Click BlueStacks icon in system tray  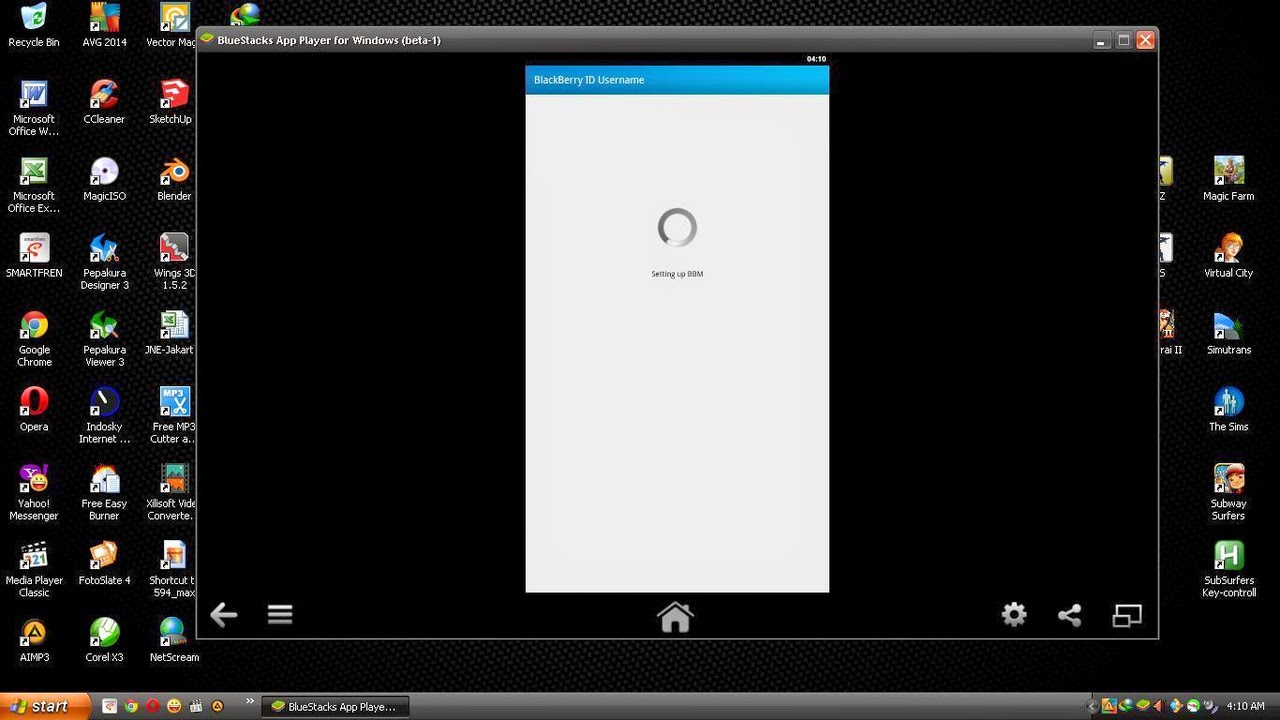[1143, 706]
